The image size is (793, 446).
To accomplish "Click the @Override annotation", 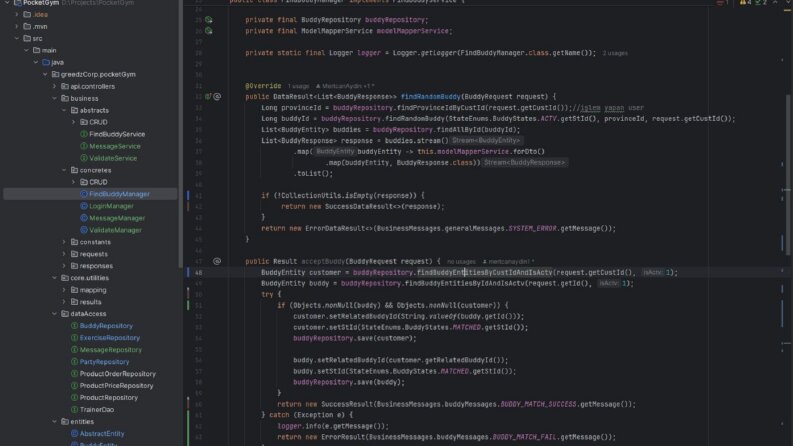I will [x=263, y=86].
